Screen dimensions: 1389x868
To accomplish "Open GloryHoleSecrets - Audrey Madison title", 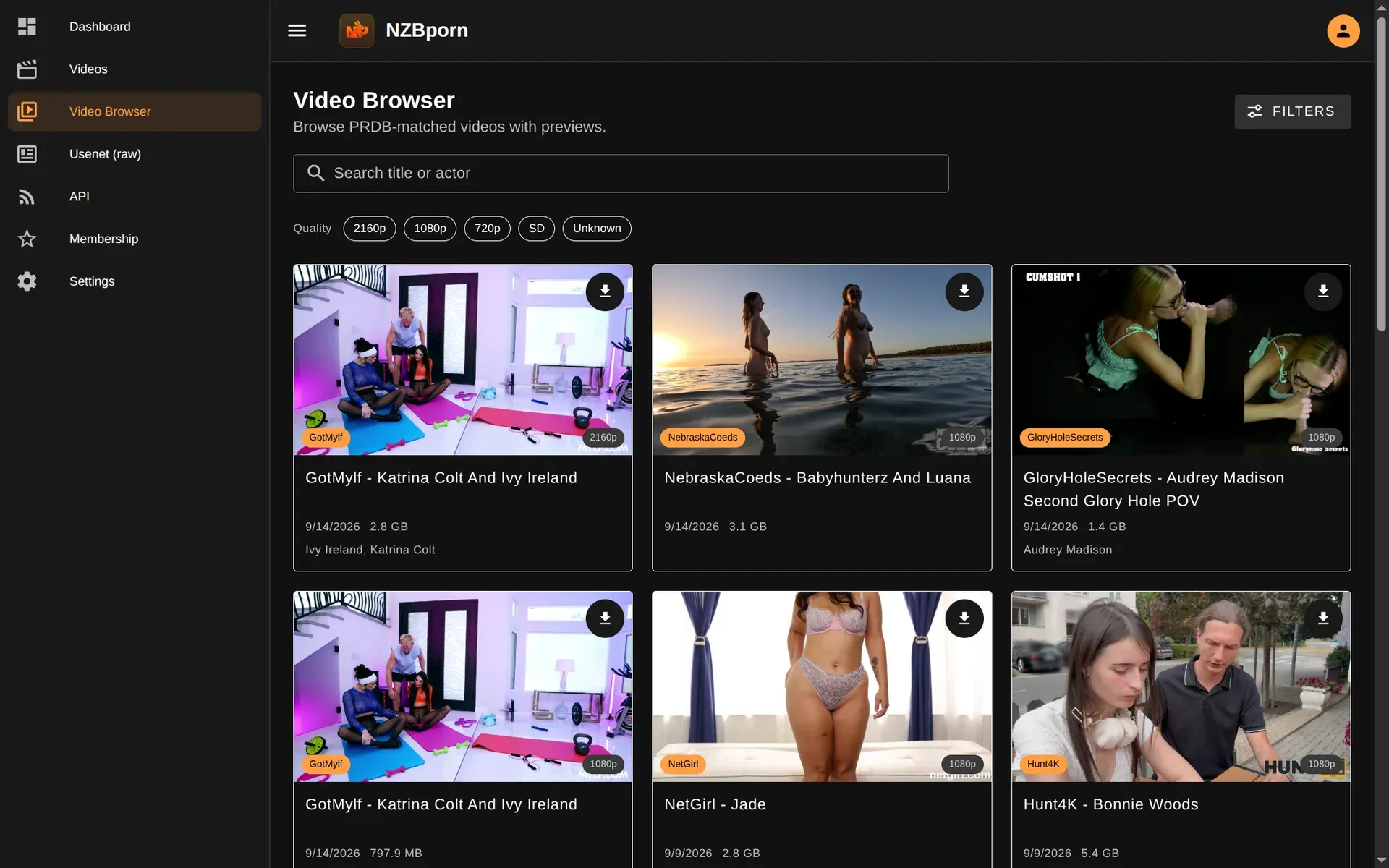I will click(1154, 490).
